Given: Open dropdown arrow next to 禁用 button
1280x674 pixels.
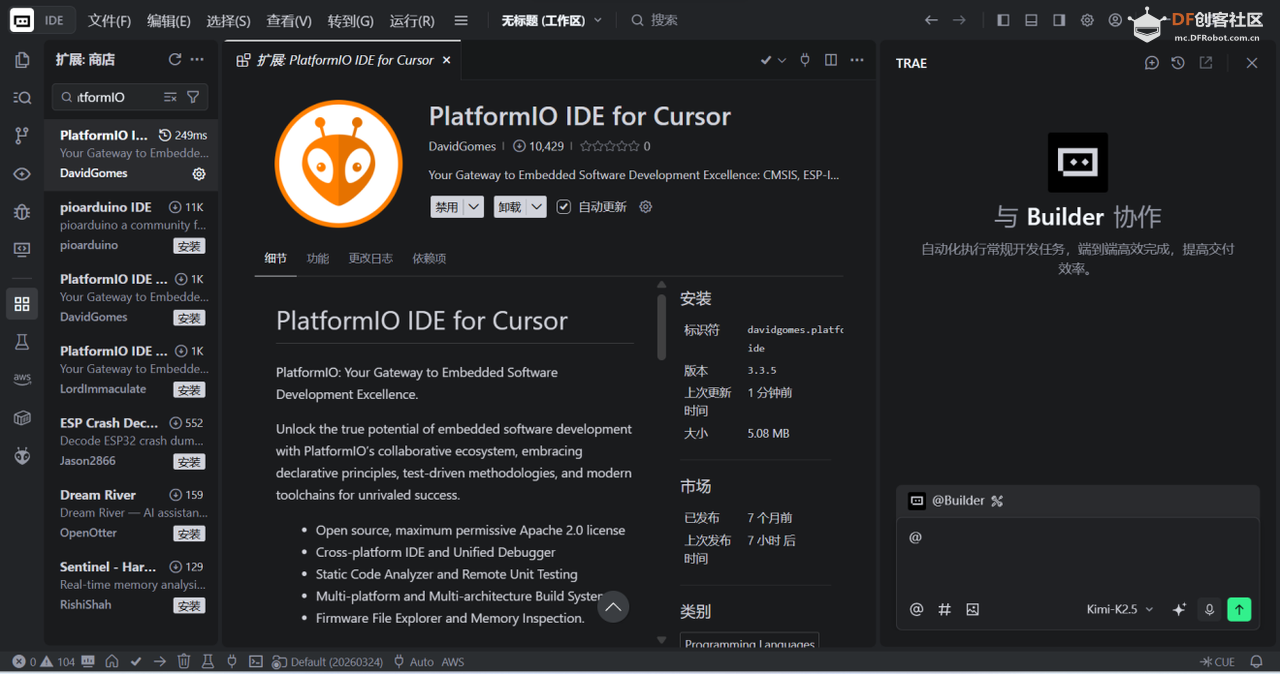Looking at the screenshot, I should (474, 206).
